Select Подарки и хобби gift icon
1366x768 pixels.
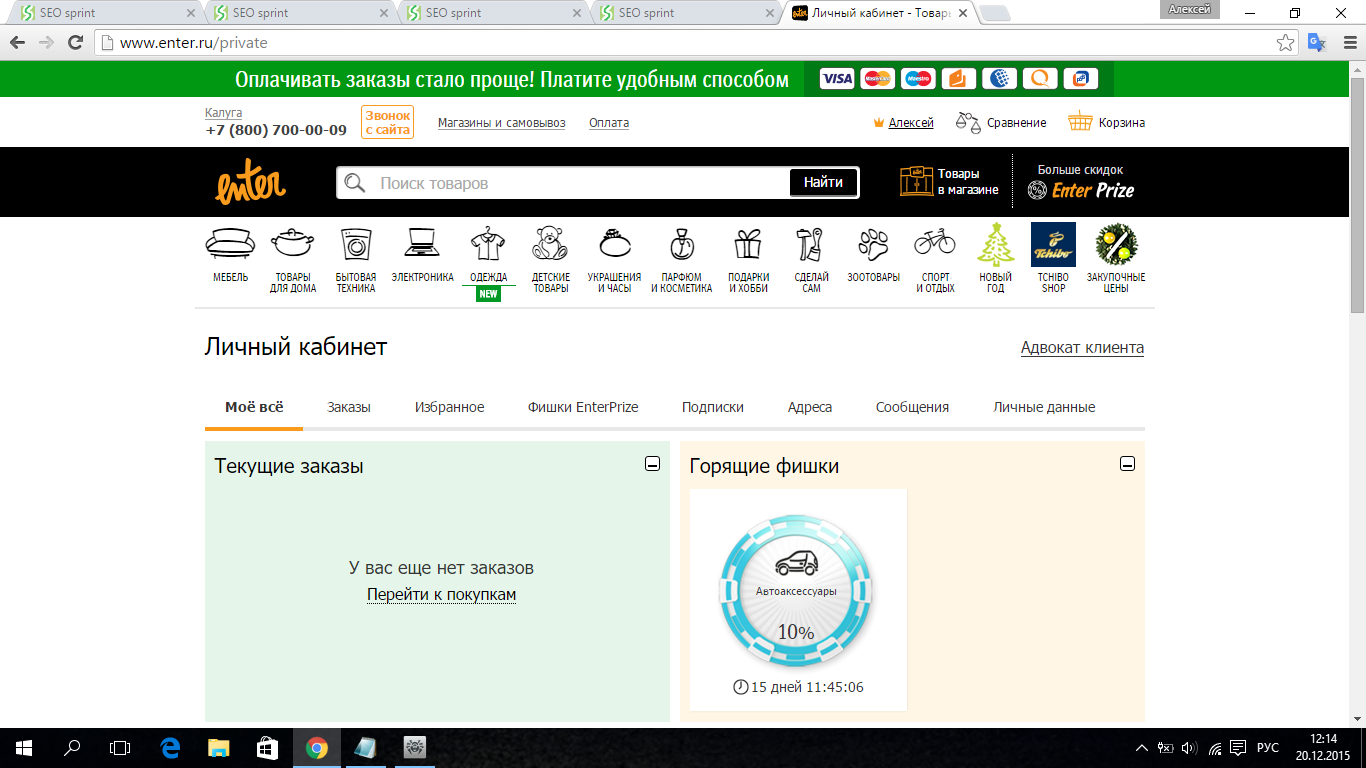(x=748, y=244)
